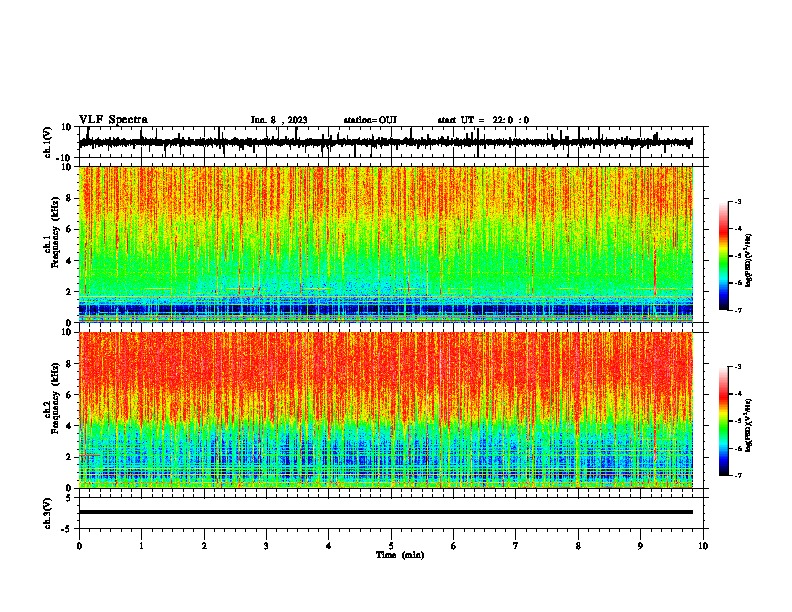Viewport: 792px width, 612px height.
Task: Click the time axis tick label 4
Action: coord(328,546)
